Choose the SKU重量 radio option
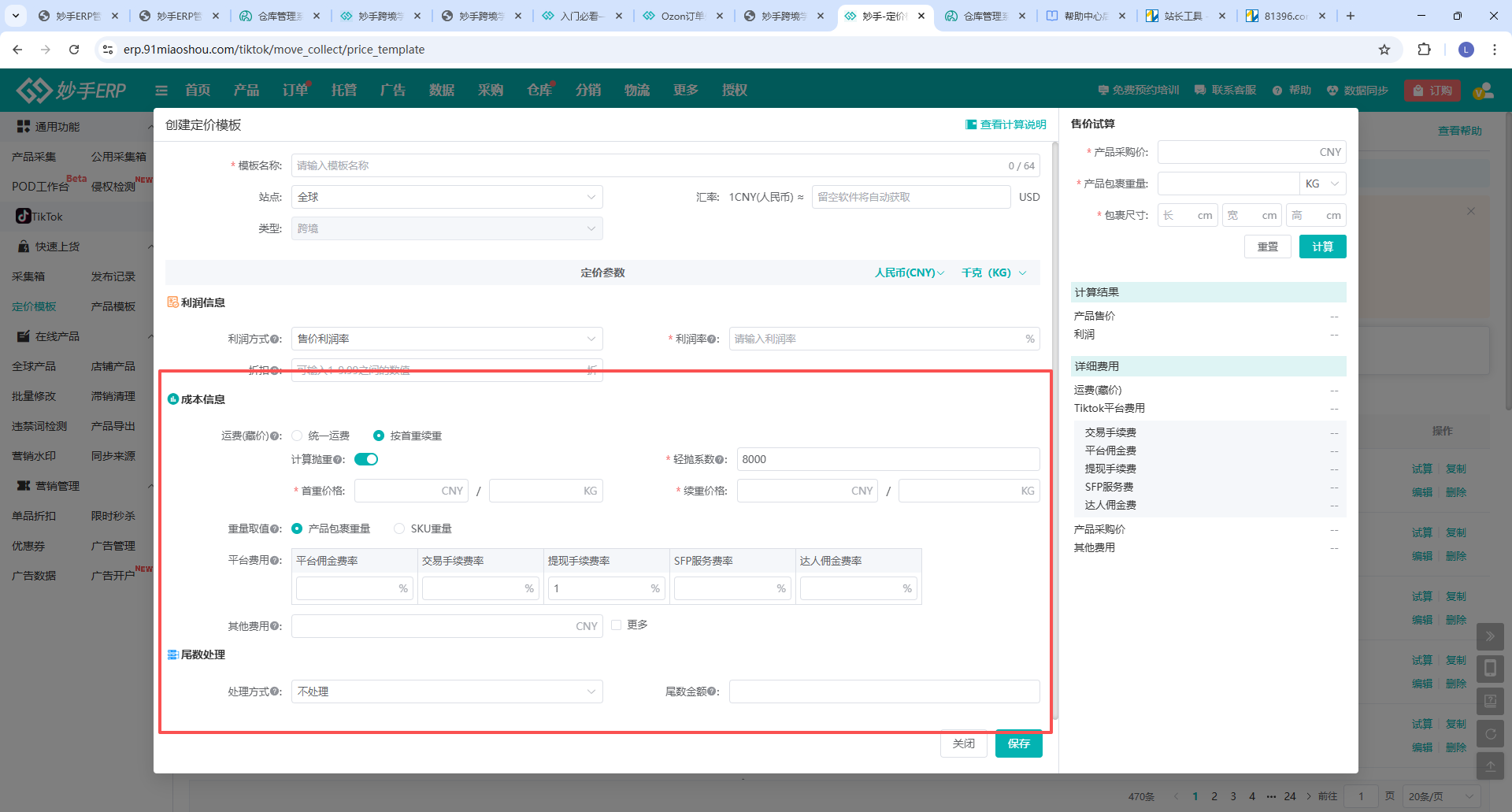The height and width of the screenshot is (812, 1512). 399,528
